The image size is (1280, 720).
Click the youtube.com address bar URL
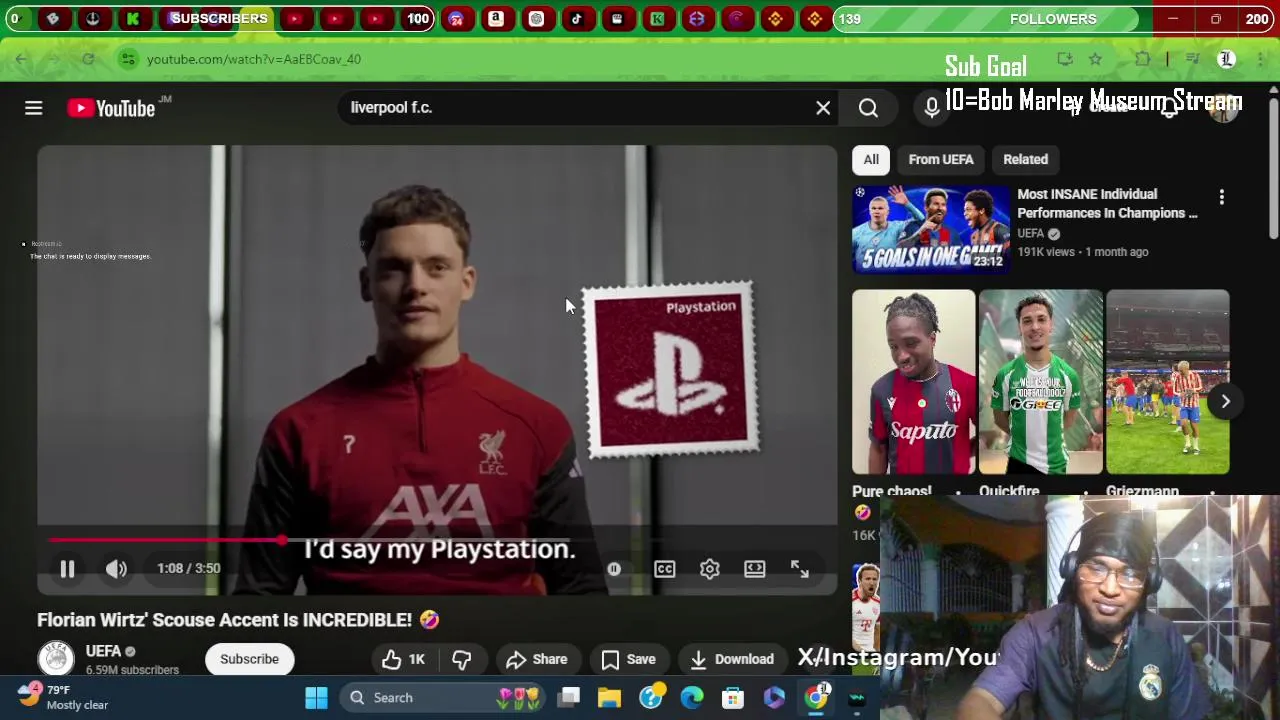[x=254, y=59]
